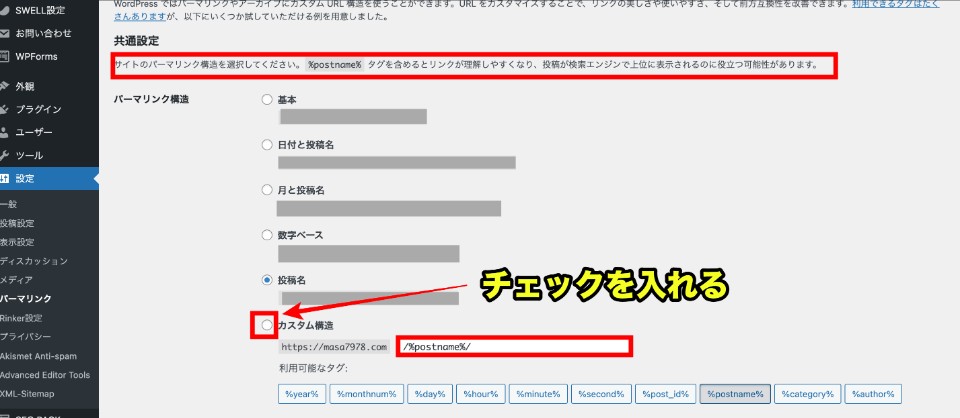
Task: Choose the 月と投稿名 radio option
Action: [267, 190]
